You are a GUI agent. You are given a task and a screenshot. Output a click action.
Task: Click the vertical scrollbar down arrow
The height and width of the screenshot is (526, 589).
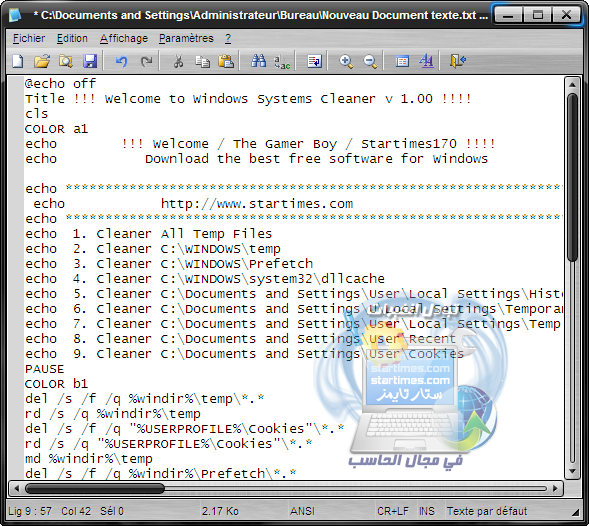[572, 471]
